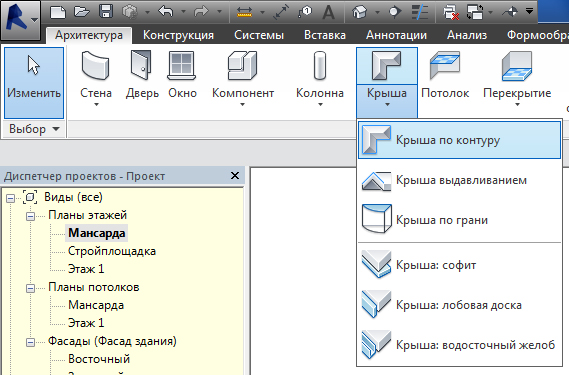Collapse the Планы этажей node
Viewport: 569px width, 375px height.
(x=30, y=216)
